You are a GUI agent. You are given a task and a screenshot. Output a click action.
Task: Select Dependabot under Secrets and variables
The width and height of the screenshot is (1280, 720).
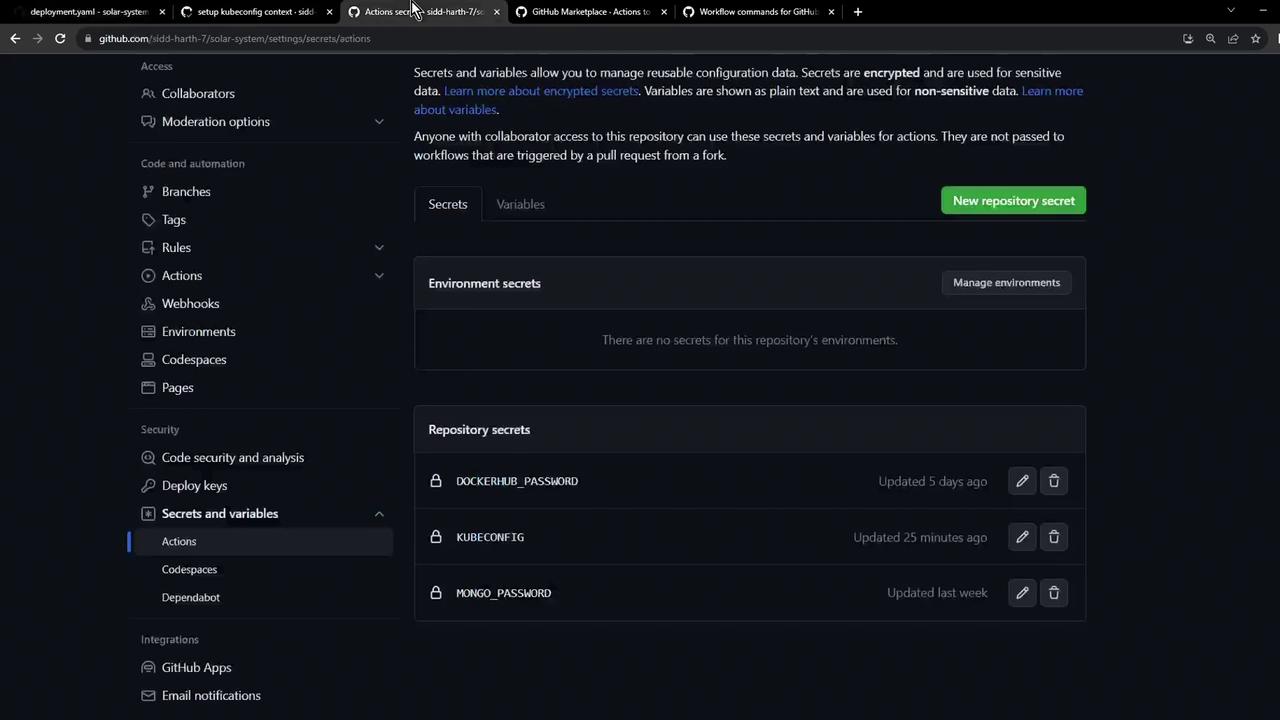pyautogui.click(x=191, y=598)
